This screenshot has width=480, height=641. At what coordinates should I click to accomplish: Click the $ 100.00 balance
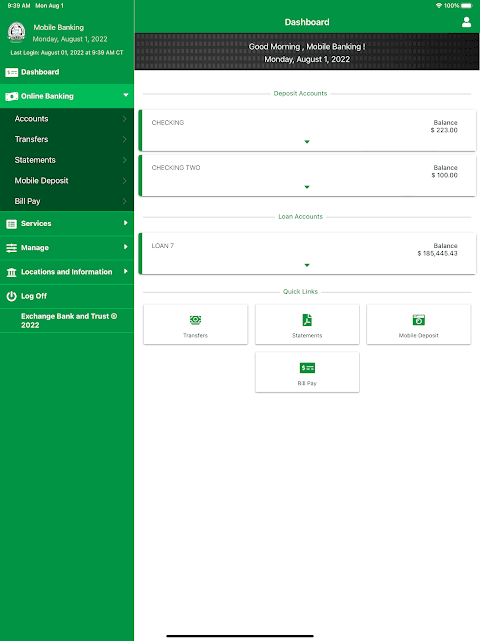[x=444, y=175]
